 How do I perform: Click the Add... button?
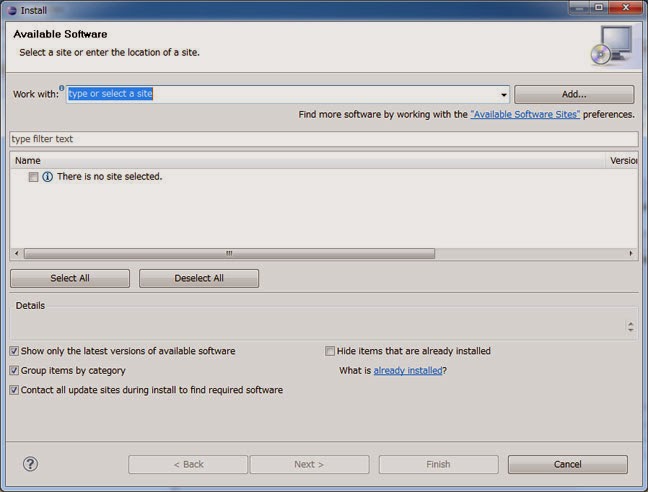coord(574,94)
